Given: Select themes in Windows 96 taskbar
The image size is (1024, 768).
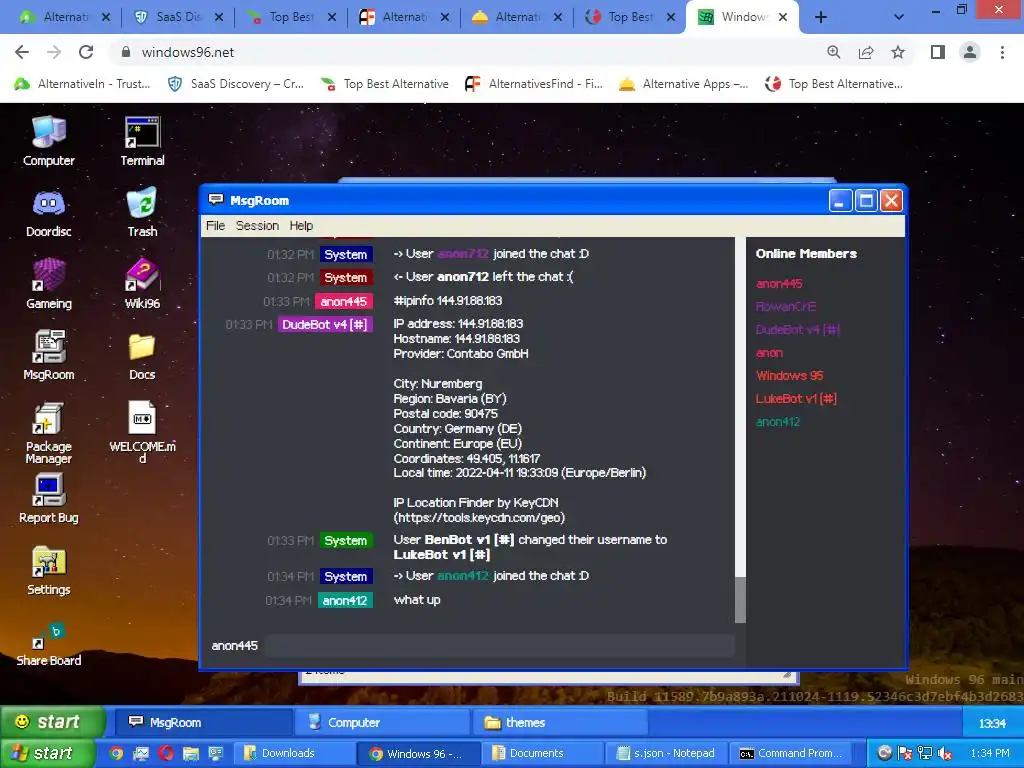Looking at the screenshot, I should [560, 722].
